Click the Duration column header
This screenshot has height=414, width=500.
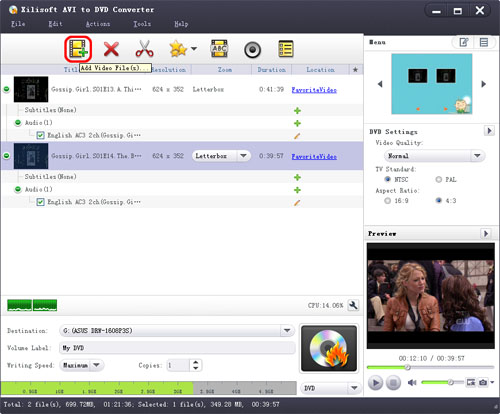[271, 70]
